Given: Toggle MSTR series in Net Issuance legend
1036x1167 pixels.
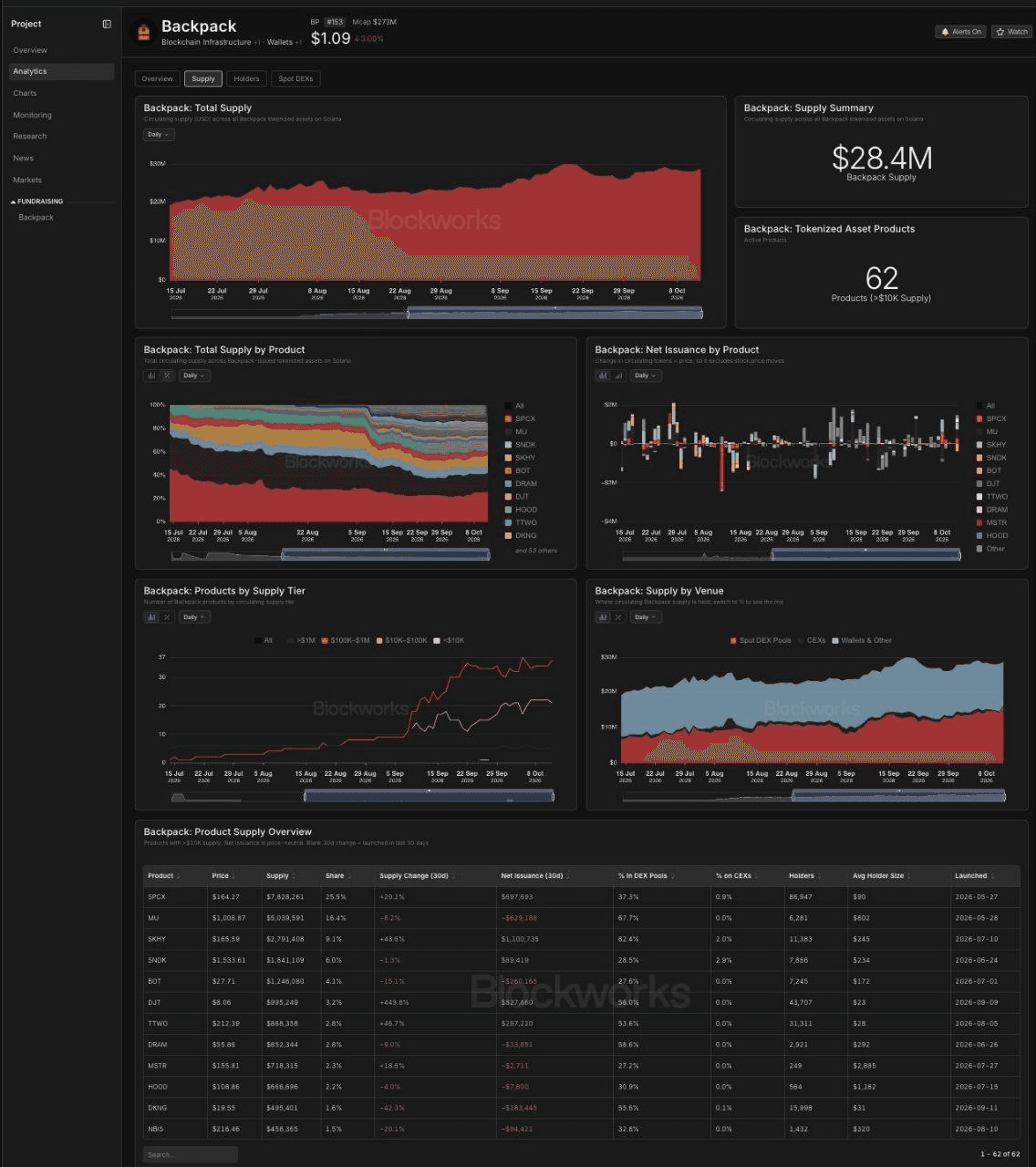Looking at the screenshot, I should pyautogui.click(x=991, y=523).
